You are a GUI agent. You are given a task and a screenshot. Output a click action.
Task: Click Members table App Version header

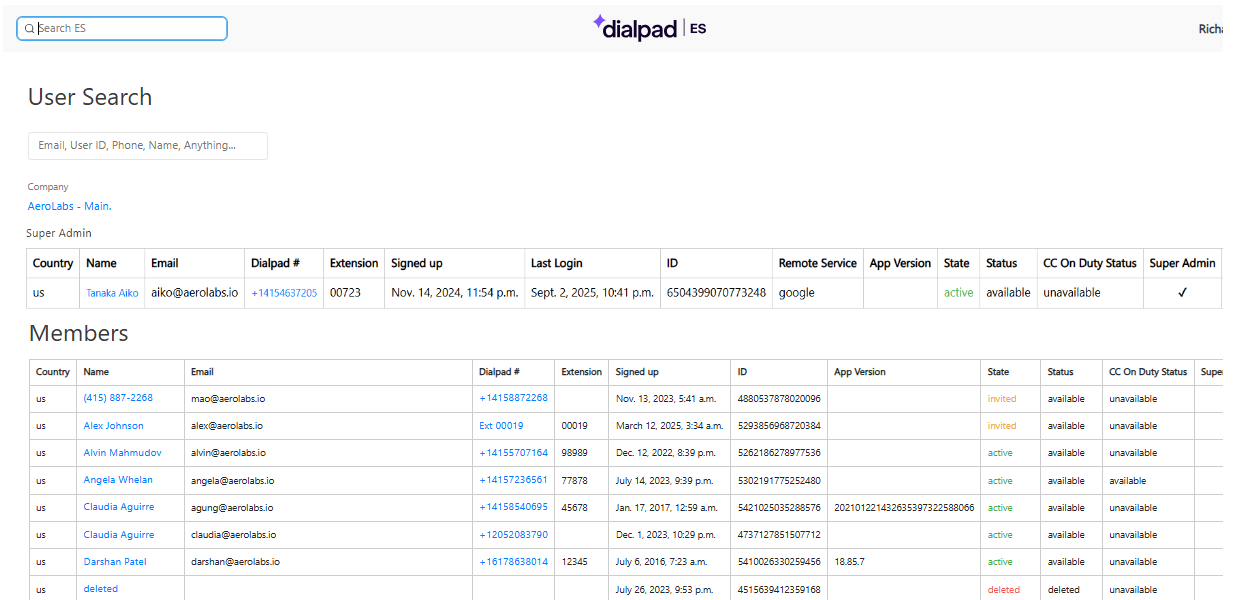pyautogui.click(x=860, y=372)
